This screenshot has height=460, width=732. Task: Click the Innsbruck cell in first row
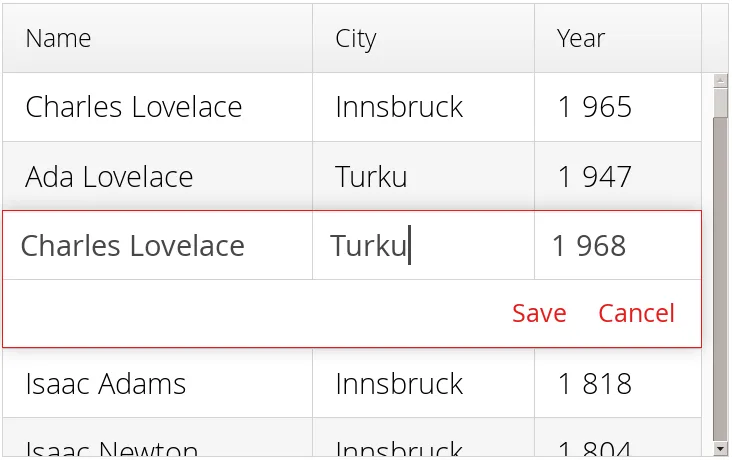(423, 107)
